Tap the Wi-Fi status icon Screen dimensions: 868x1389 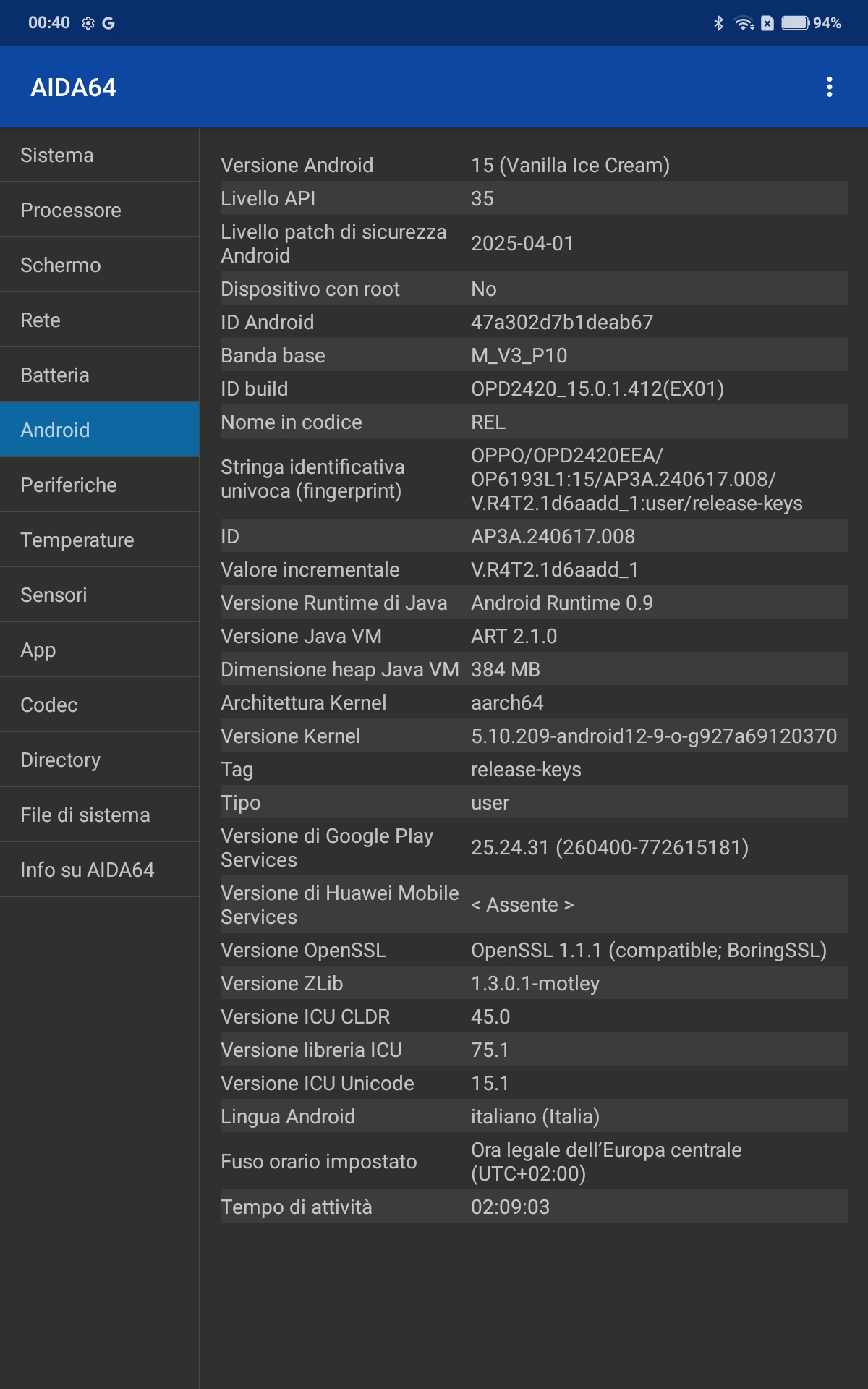click(x=744, y=23)
